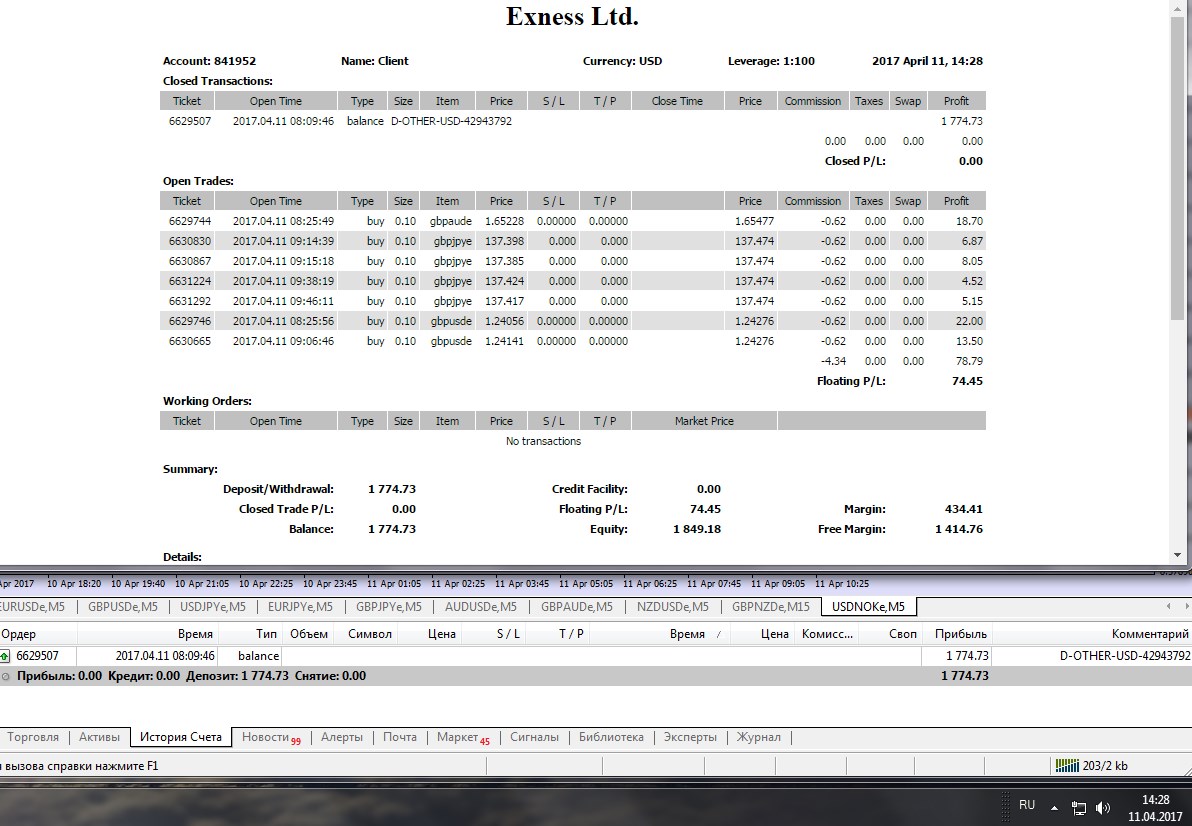This screenshot has width=1192, height=826.
Task: Click open trade ticket 6631292 in report
Action: pyautogui.click(x=190, y=301)
